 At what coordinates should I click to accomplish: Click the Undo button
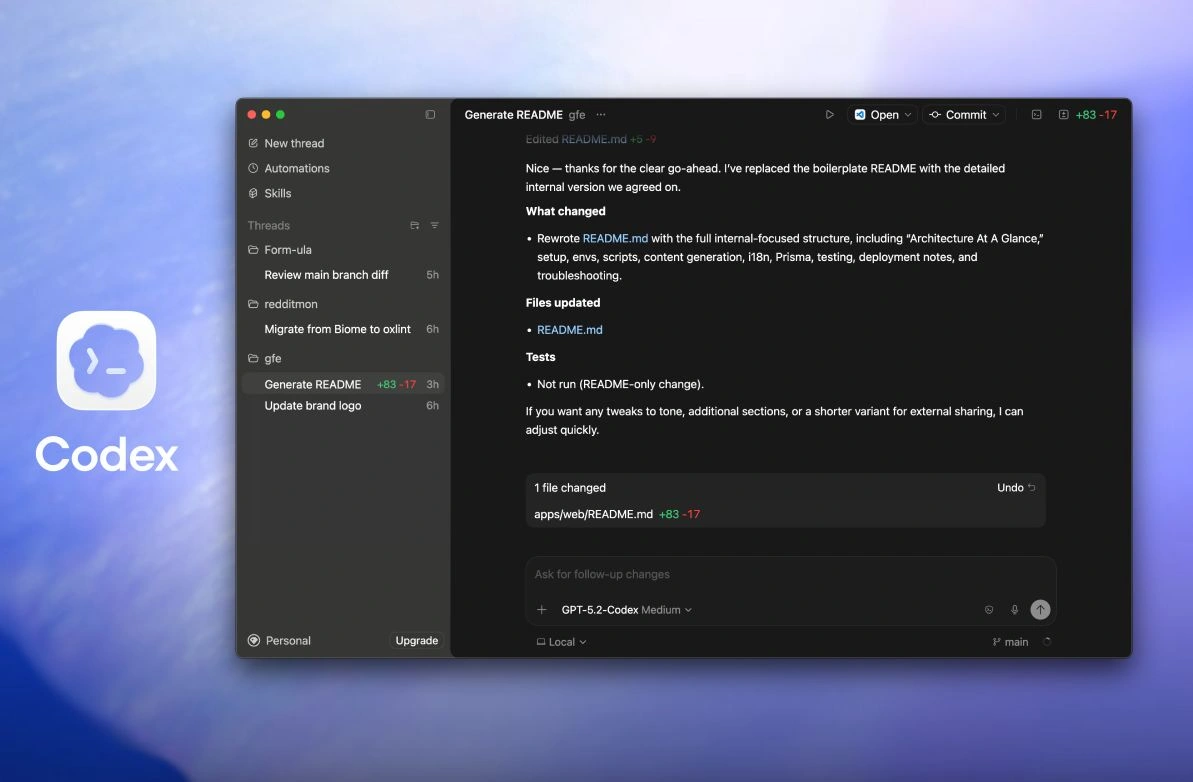(x=1016, y=488)
